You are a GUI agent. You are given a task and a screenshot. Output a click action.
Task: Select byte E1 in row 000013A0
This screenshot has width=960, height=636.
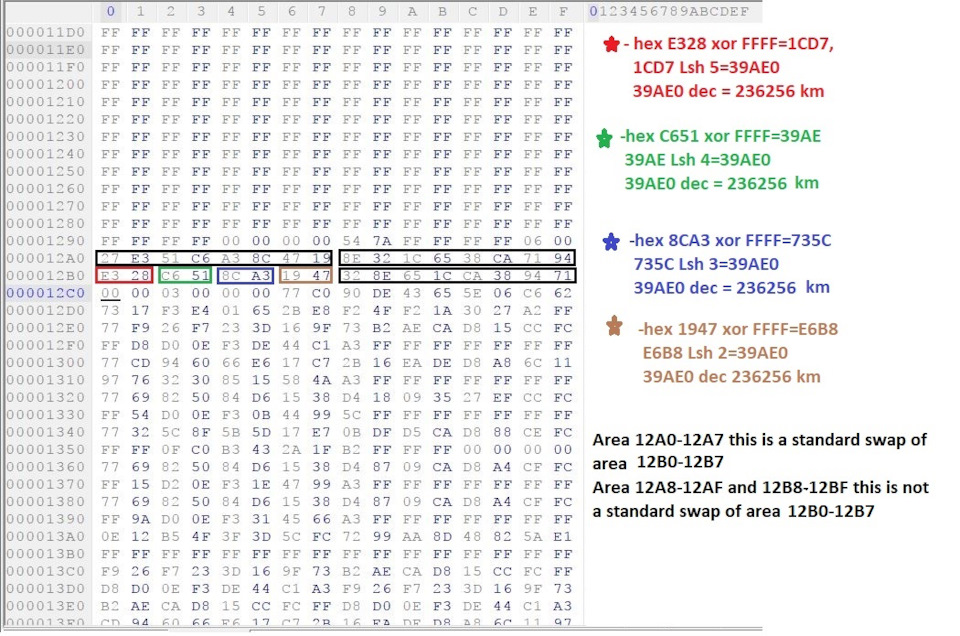click(563, 536)
